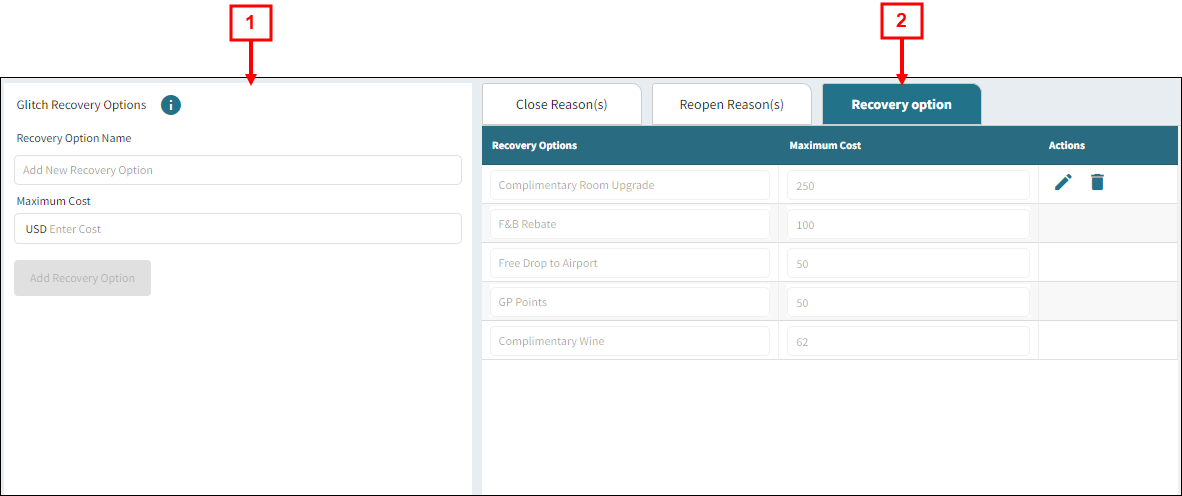Select the cost field for Free Drop to Airport
This screenshot has height=496, width=1182.
[x=908, y=263]
